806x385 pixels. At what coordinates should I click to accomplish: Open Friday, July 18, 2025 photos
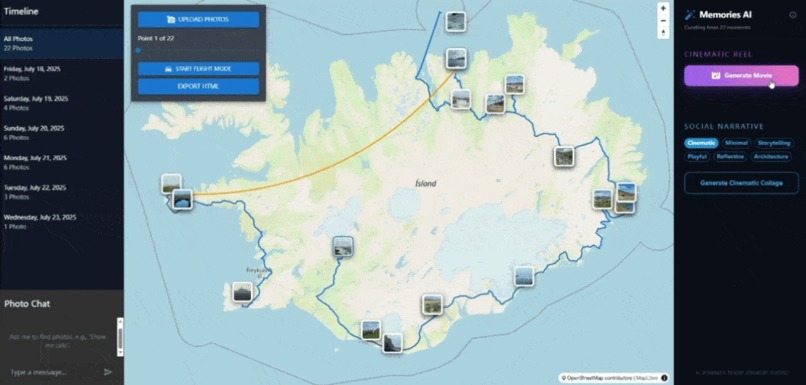pos(62,73)
